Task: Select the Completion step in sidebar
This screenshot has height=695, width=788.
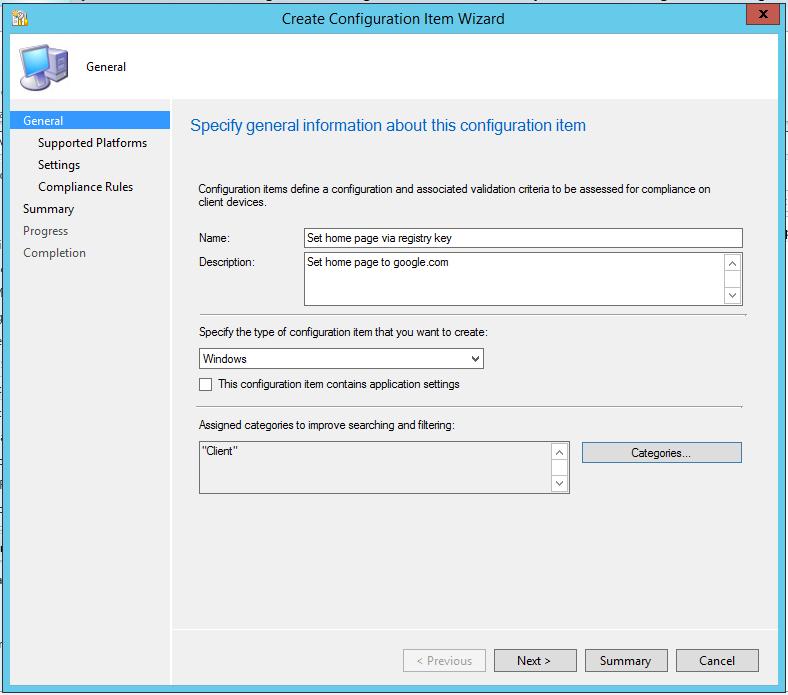Action: pyautogui.click(x=54, y=253)
